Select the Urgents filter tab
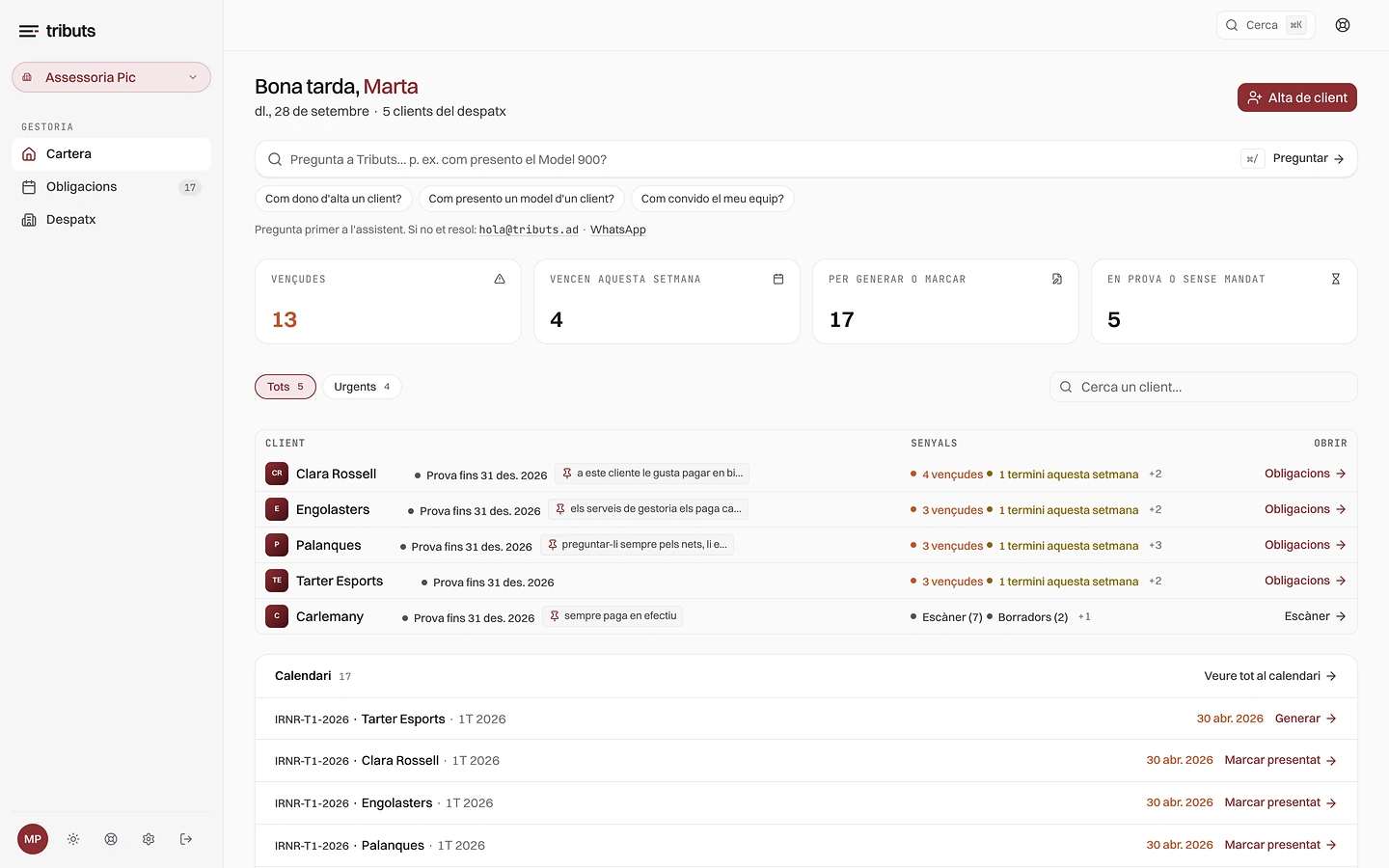The image size is (1389, 868). [x=362, y=387]
